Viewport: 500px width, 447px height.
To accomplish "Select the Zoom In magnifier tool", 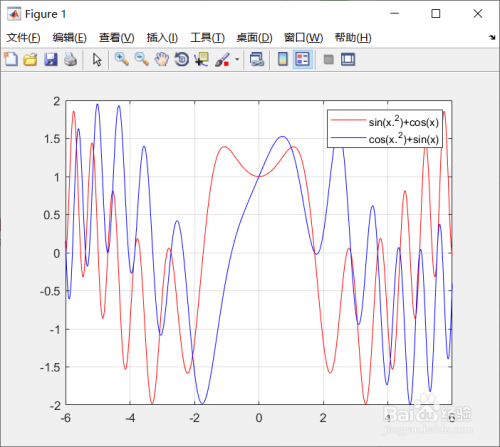I will point(122,60).
